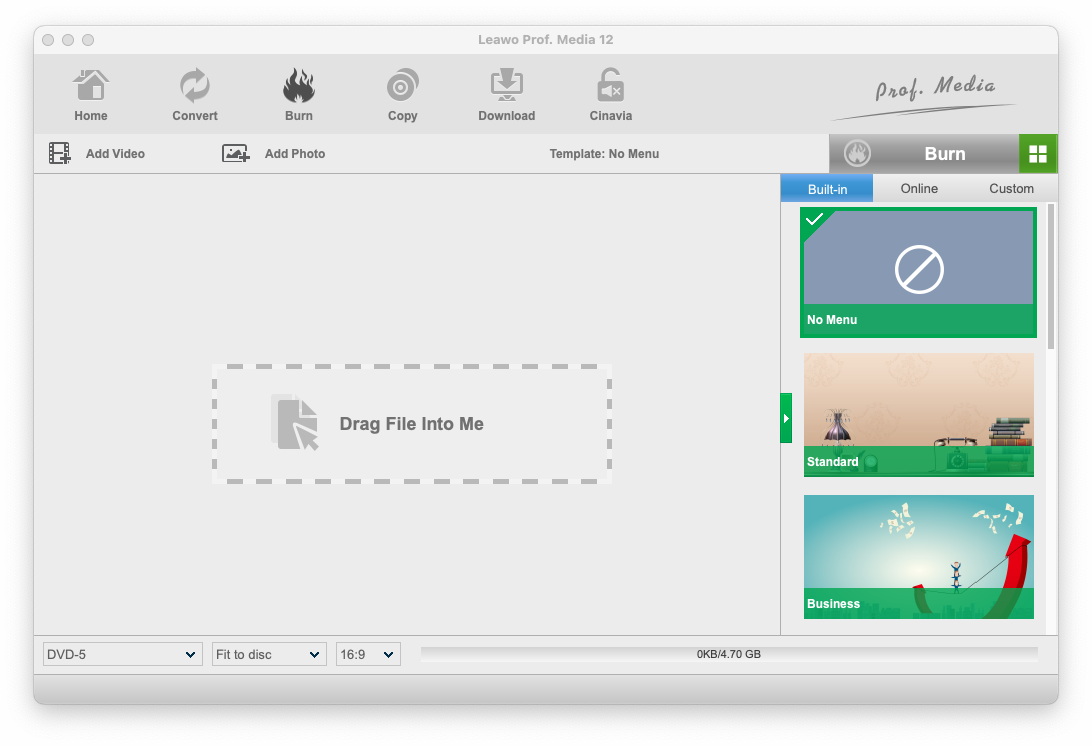Click the Drag File Into Me area
The width and height of the screenshot is (1092, 746).
(412, 423)
